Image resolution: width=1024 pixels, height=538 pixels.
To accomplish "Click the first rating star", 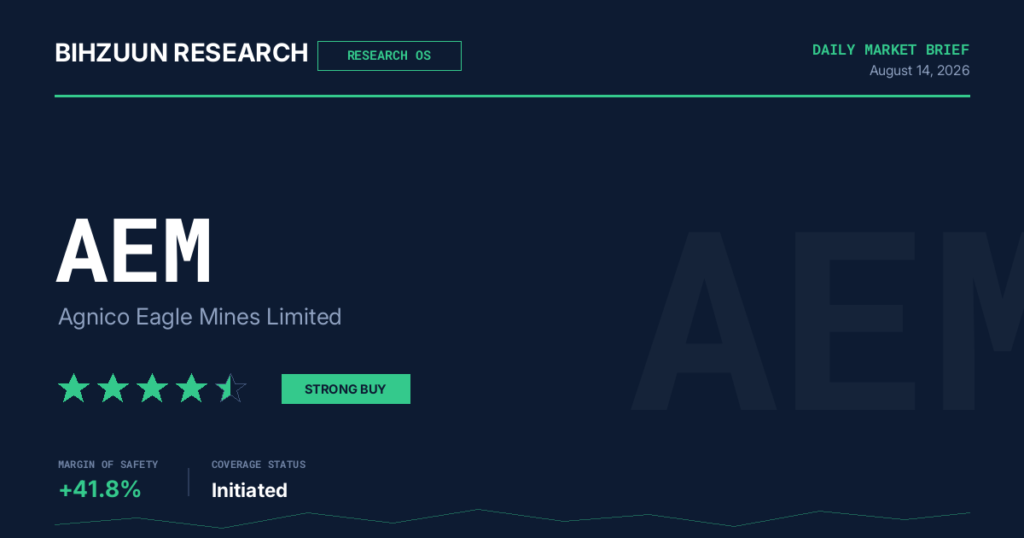I will tap(74, 388).
